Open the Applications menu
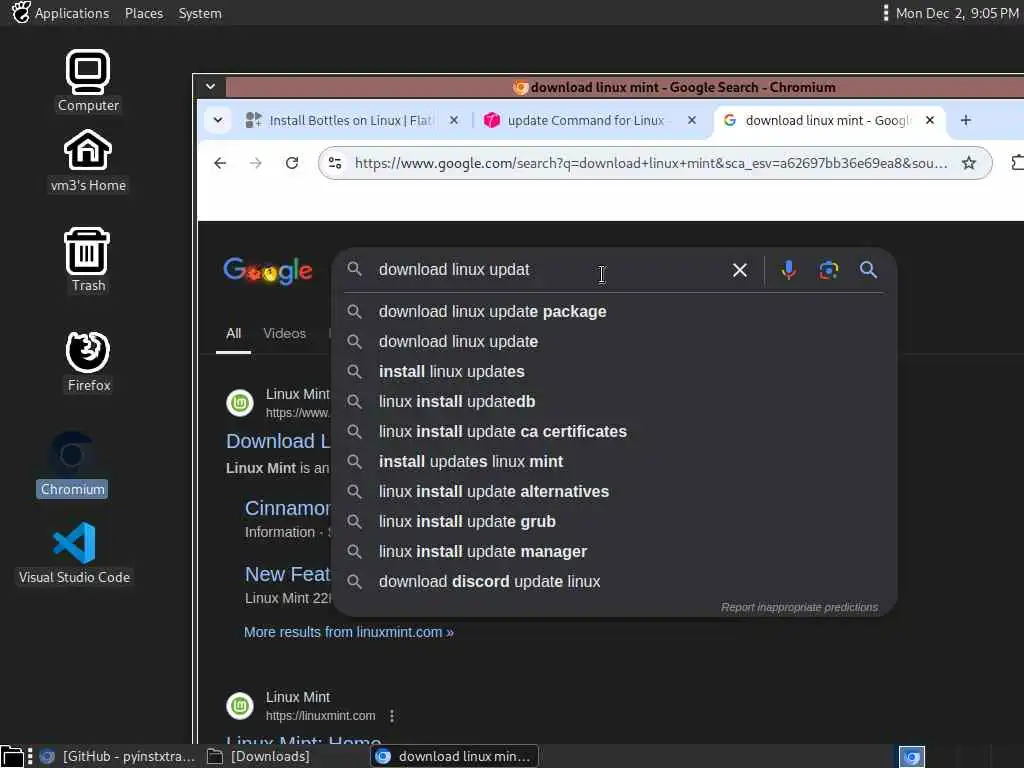 [61, 13]
